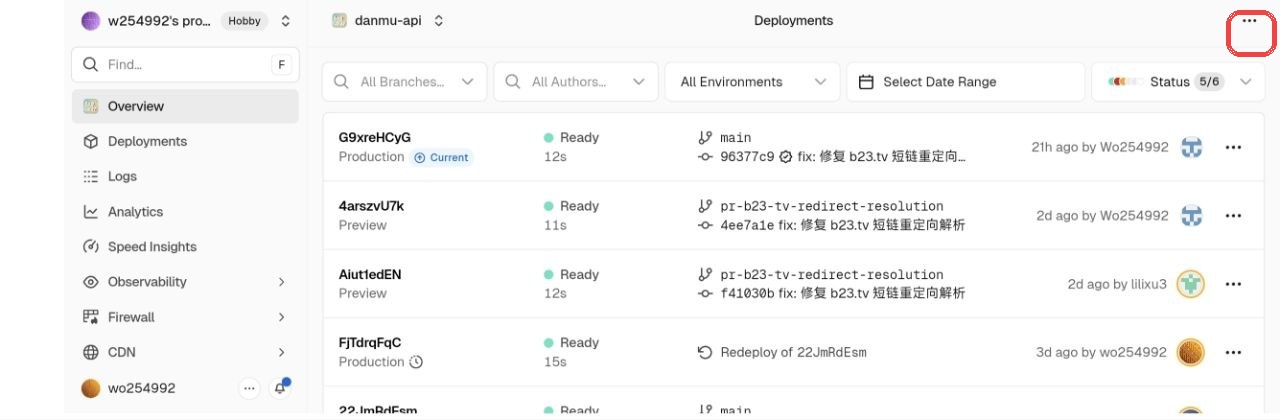Click wo254992 user avatar in sidebar
This screenshot has height=420, width=1280.
pos(91,388)
